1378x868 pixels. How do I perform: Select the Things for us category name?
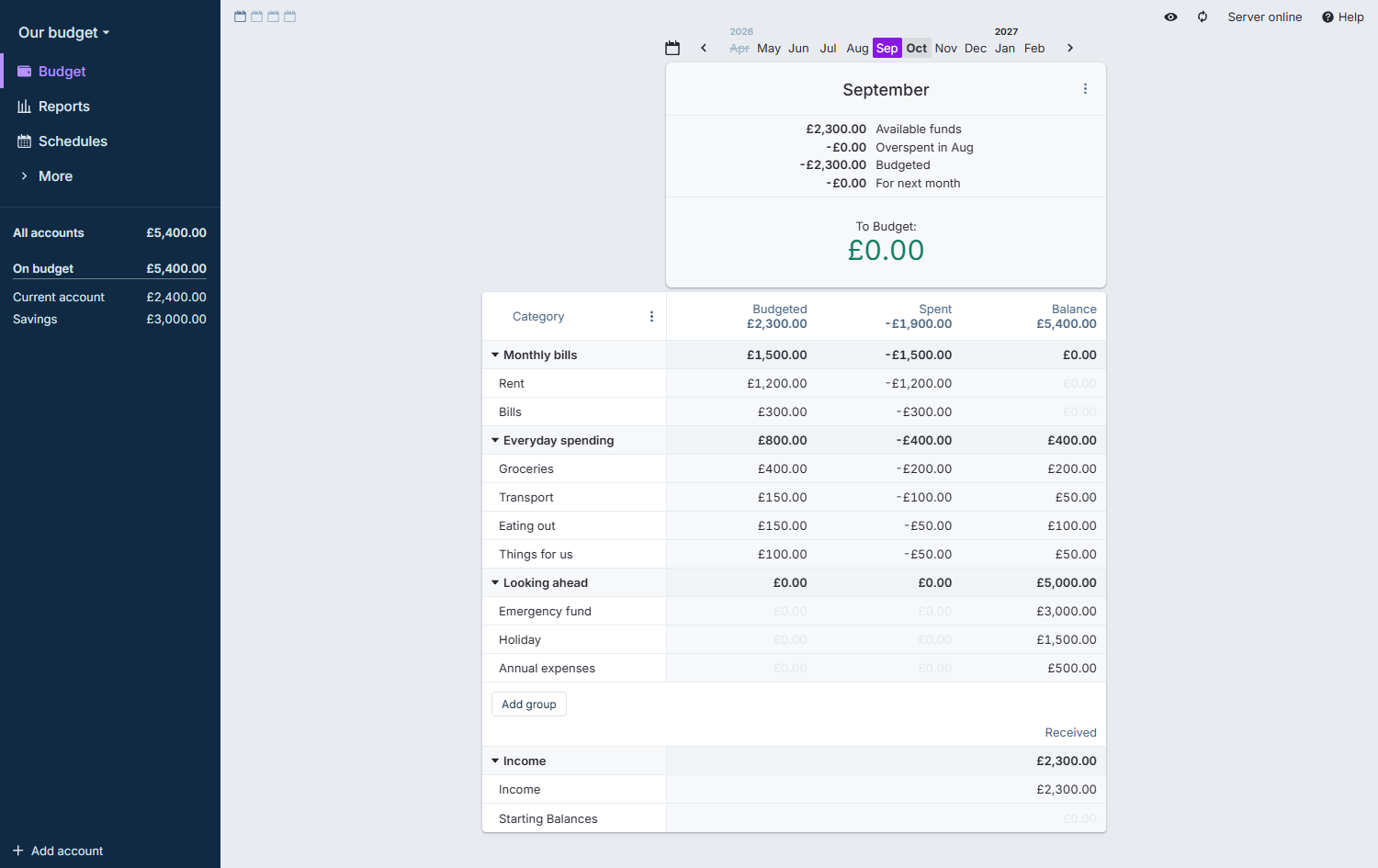click(x=536, y=554)
